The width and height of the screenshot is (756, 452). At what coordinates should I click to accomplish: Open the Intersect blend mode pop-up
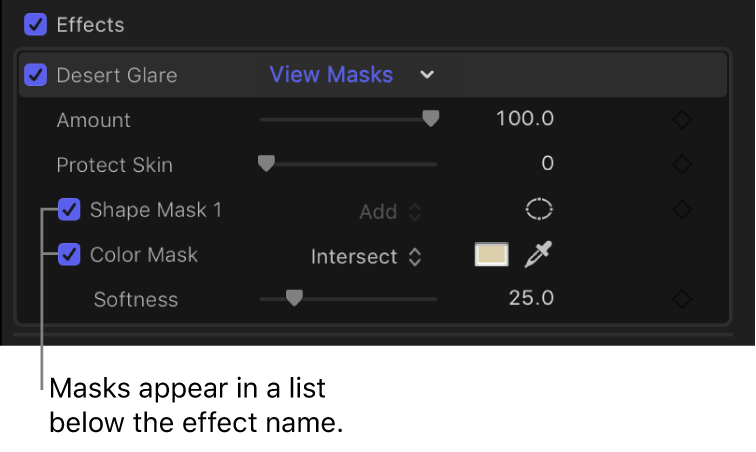click(366, 257)
